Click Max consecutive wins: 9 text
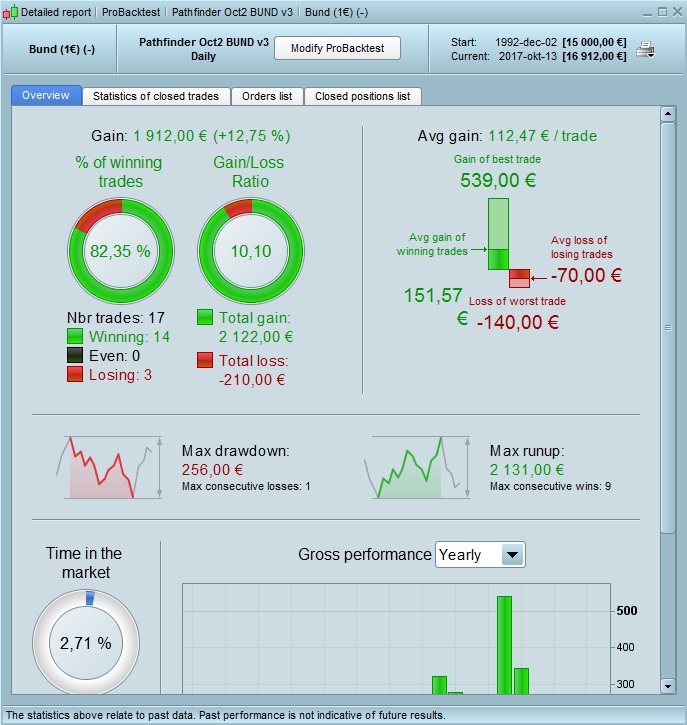The width and height of the screenshot is (687, 725). (x=550, y=486)
